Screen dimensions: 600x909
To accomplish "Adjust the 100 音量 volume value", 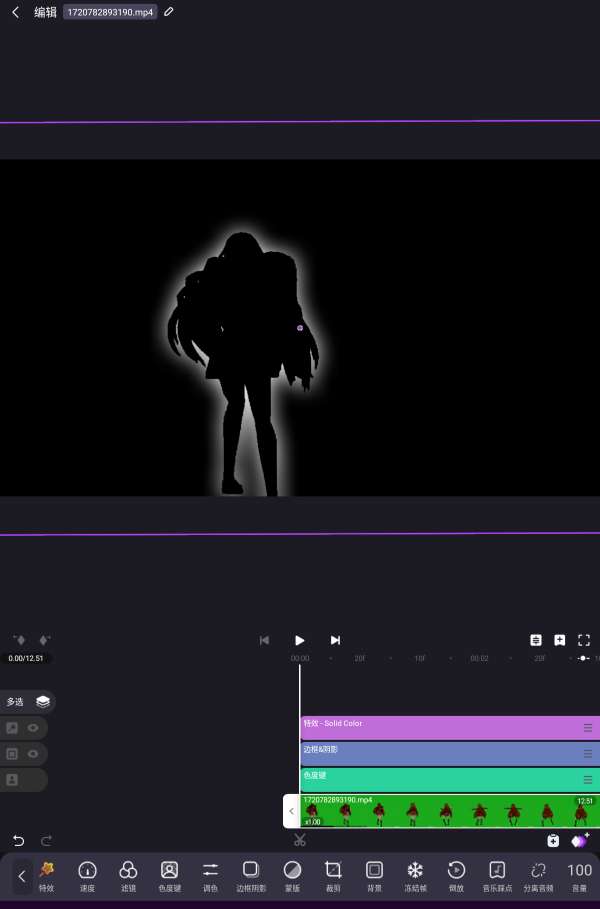I will (x=580, y=876).
